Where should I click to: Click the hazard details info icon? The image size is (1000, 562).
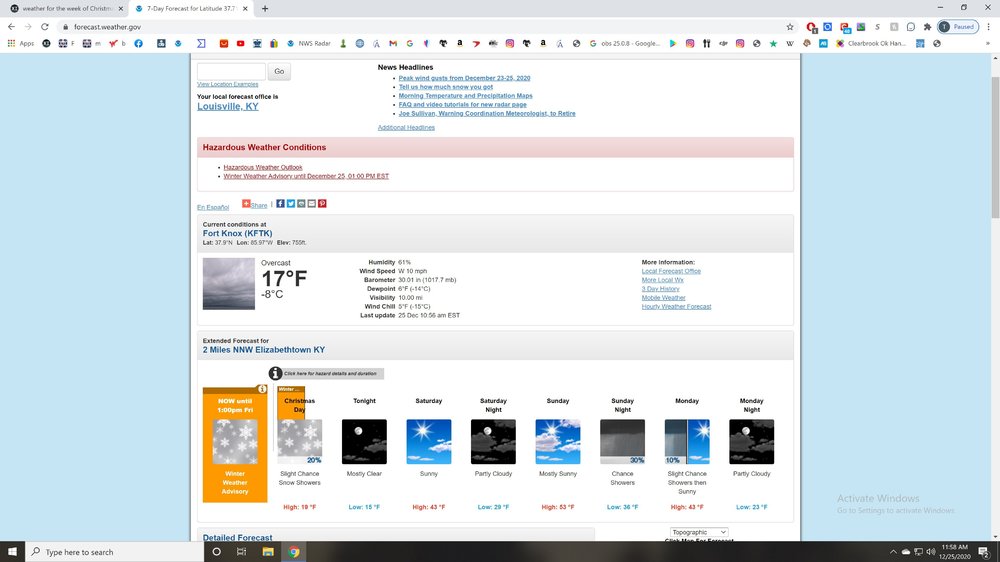(x=275, y=373)
